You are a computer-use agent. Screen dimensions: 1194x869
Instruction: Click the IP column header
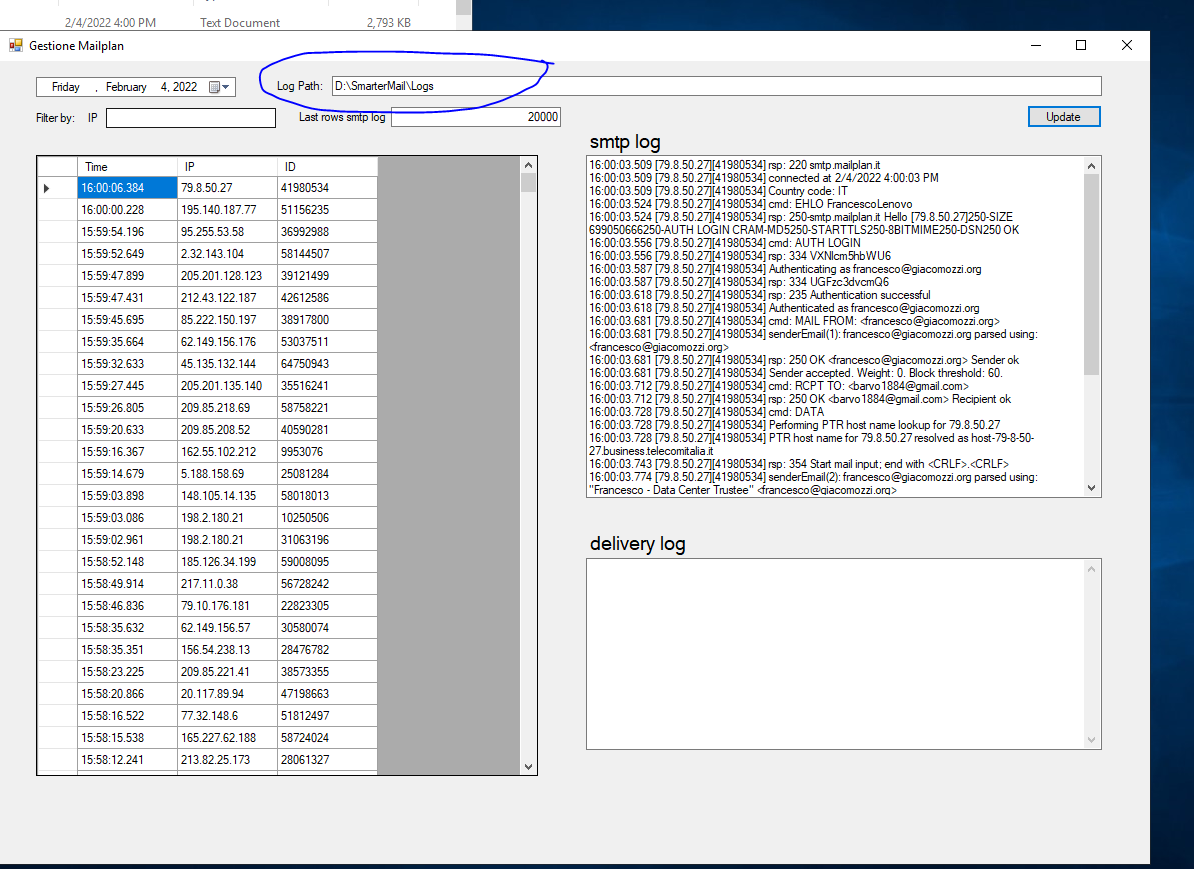pos(227,167)
